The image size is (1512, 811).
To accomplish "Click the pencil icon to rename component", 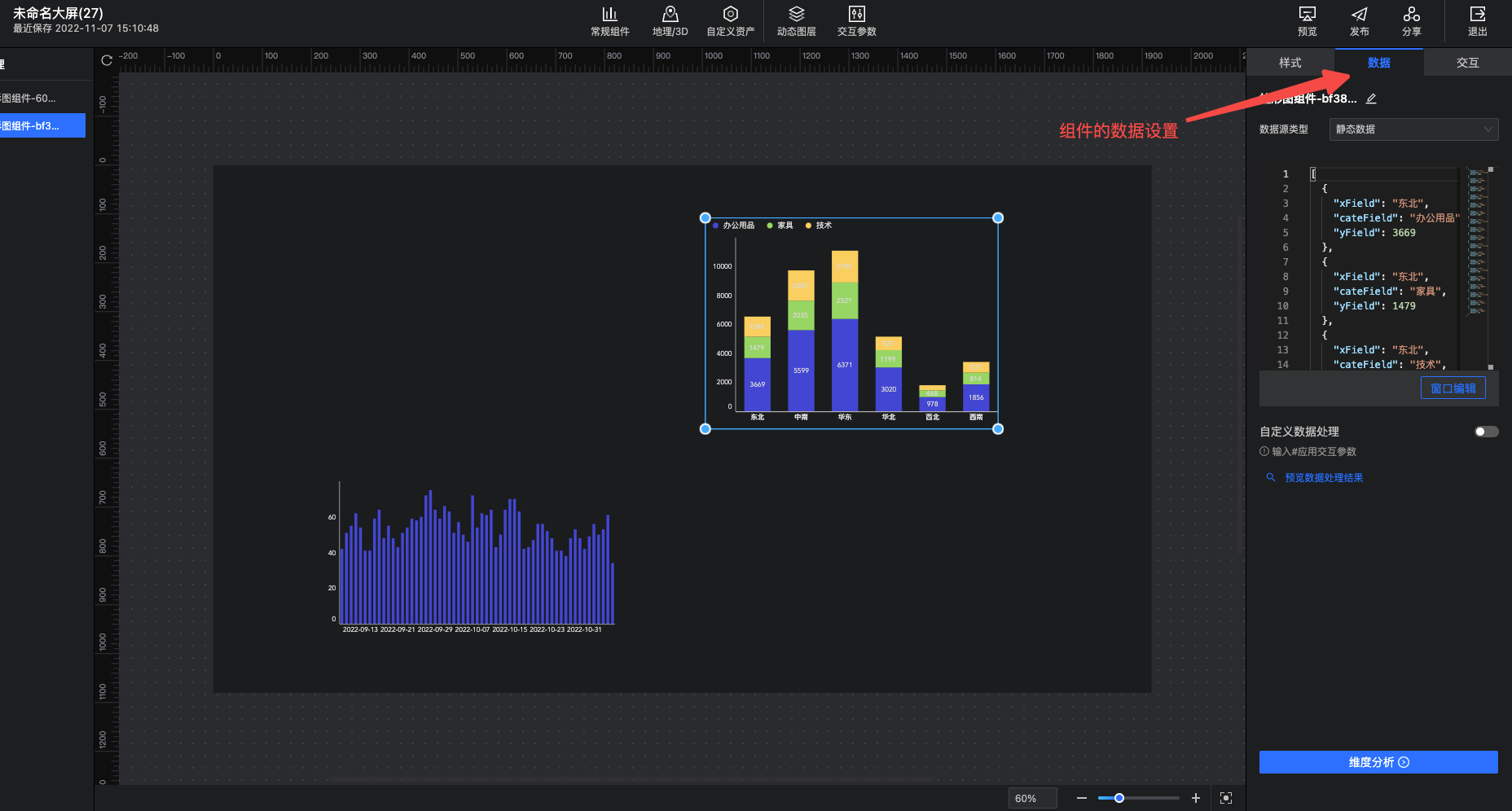I will point(1371,99).
